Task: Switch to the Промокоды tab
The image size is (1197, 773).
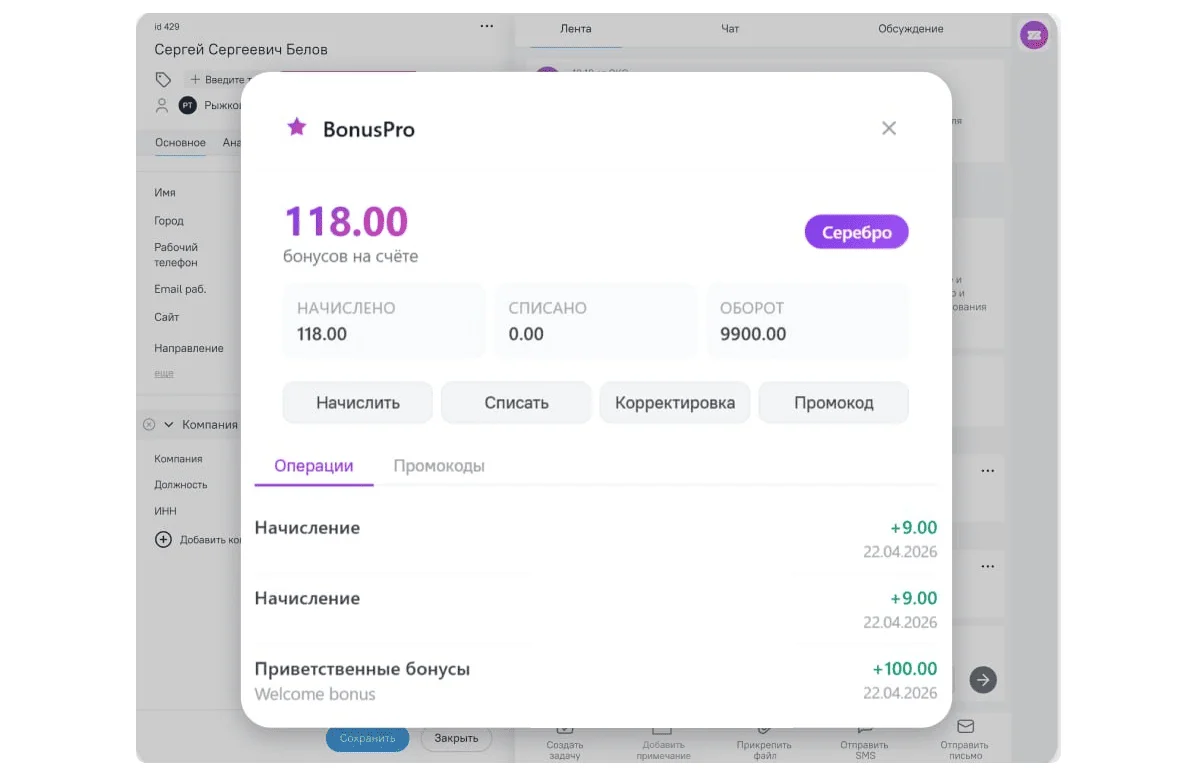Action: (x=439, y=465)
